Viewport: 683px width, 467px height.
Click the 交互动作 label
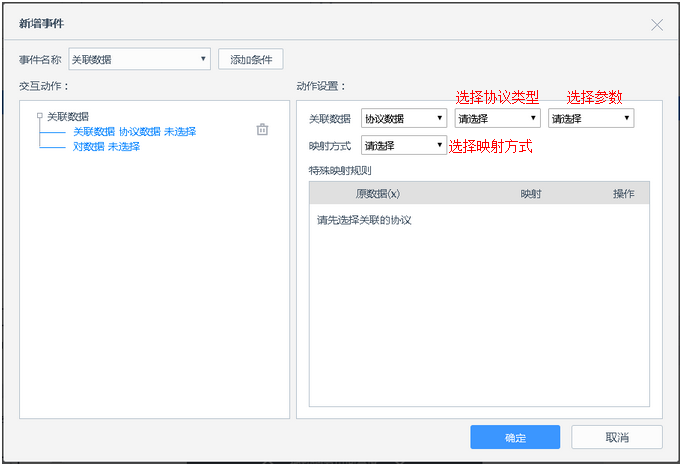click(x=44, y=86)
